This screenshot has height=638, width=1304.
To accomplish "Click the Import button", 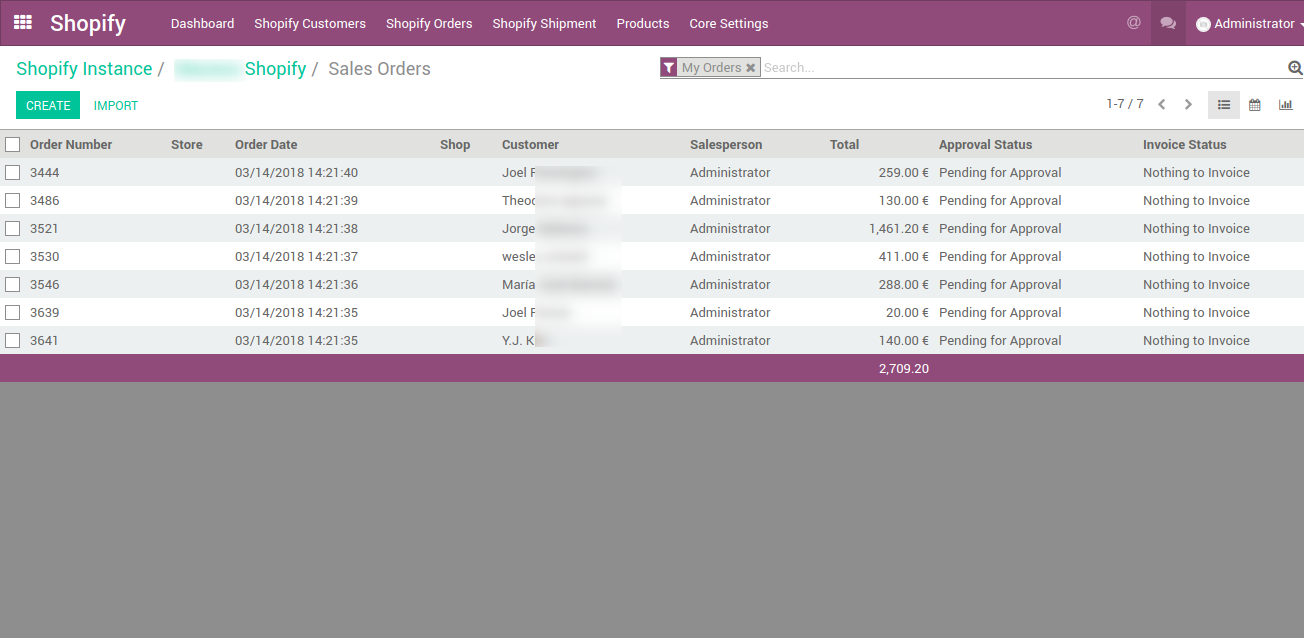I will point(116,105).
